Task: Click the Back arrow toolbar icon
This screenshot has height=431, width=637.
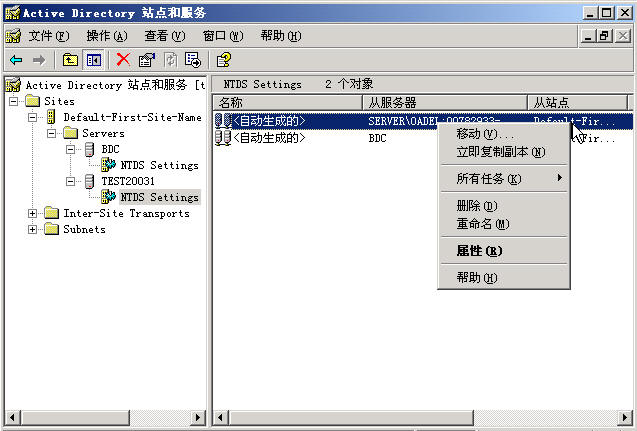Action: coord(15,60)
